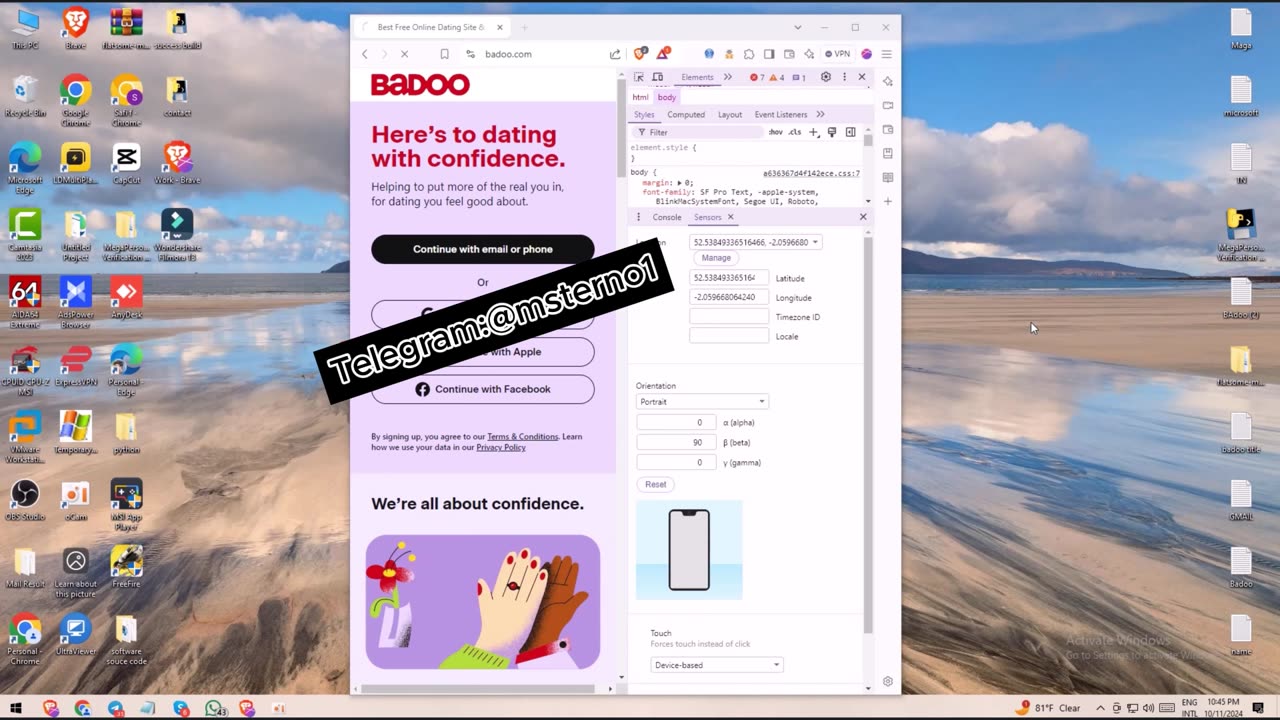Open DevTools three-dot customize menu
This screenshot has height=720, width=1280.
tap(844, 77)
